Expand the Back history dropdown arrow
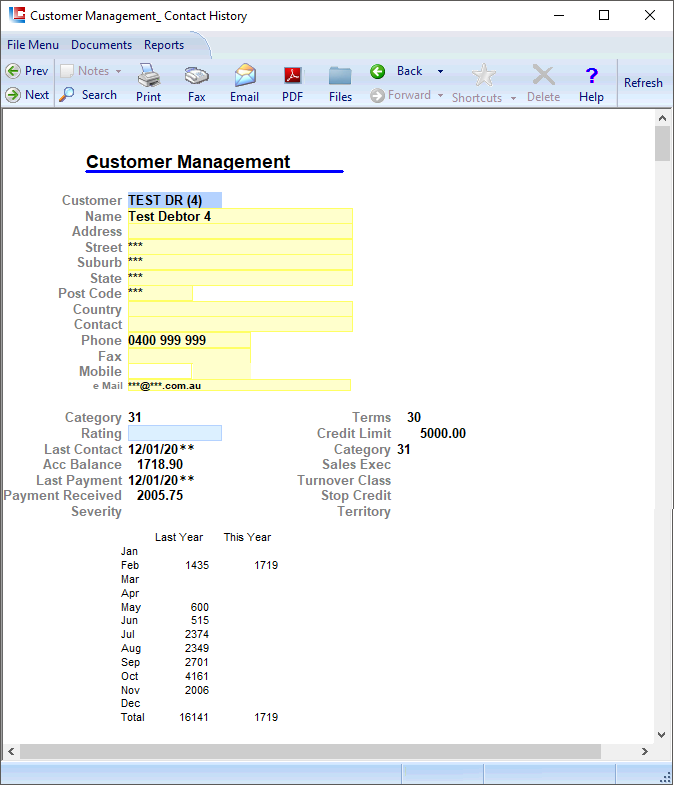The height and width of the screenshot is (785, 674). tap(441, 71)
